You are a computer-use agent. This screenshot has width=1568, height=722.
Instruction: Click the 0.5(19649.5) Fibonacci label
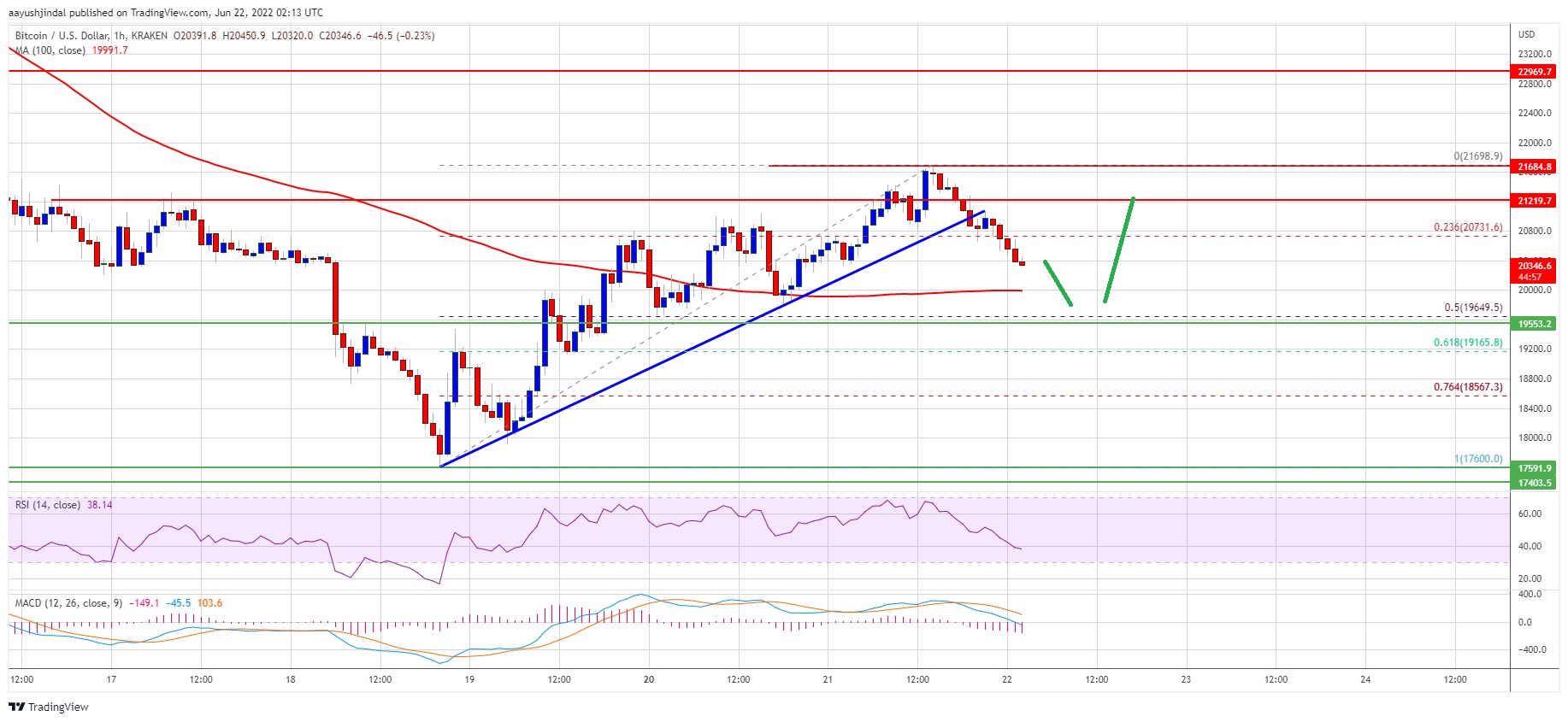click(1473, 308)
